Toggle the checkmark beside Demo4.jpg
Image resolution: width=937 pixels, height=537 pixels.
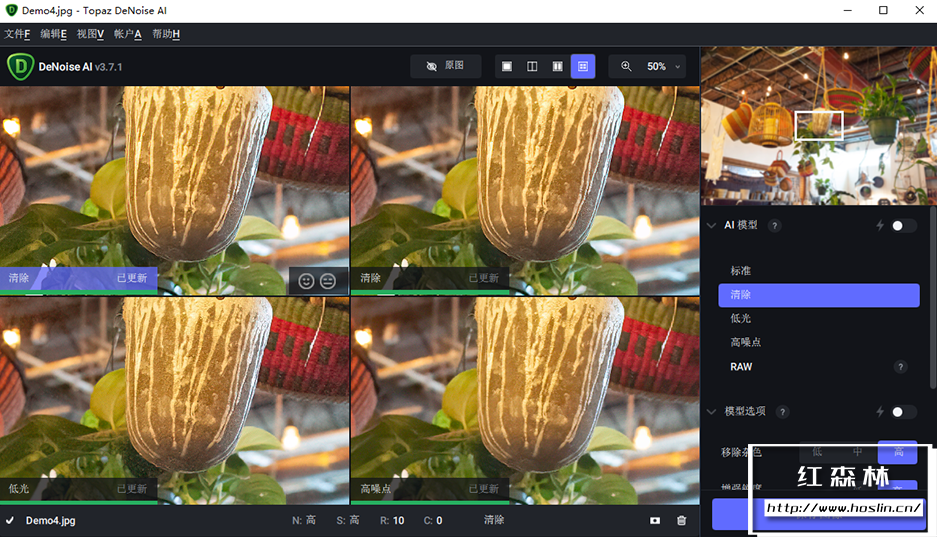pyautogui.click(x=10, y=520)
